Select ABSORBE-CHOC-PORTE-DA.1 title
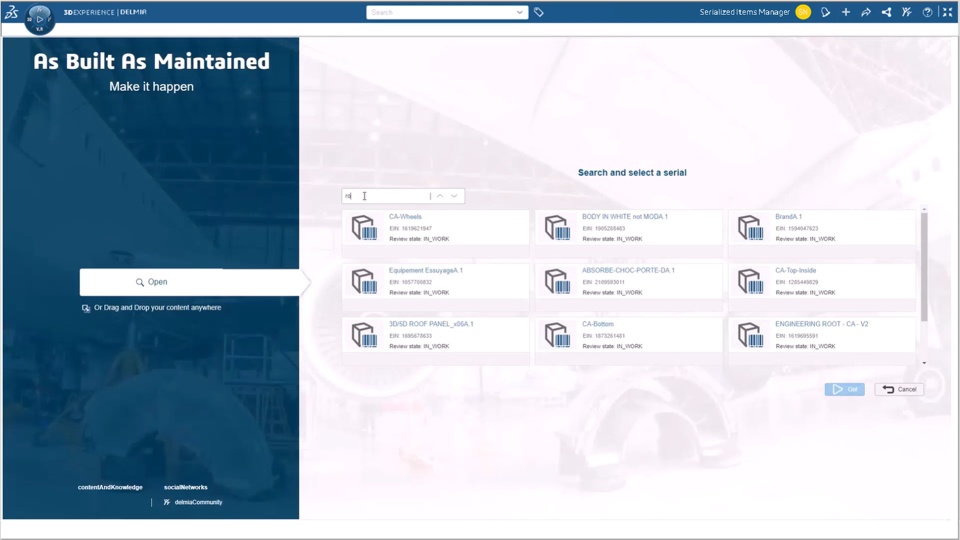 pos(628,270)
